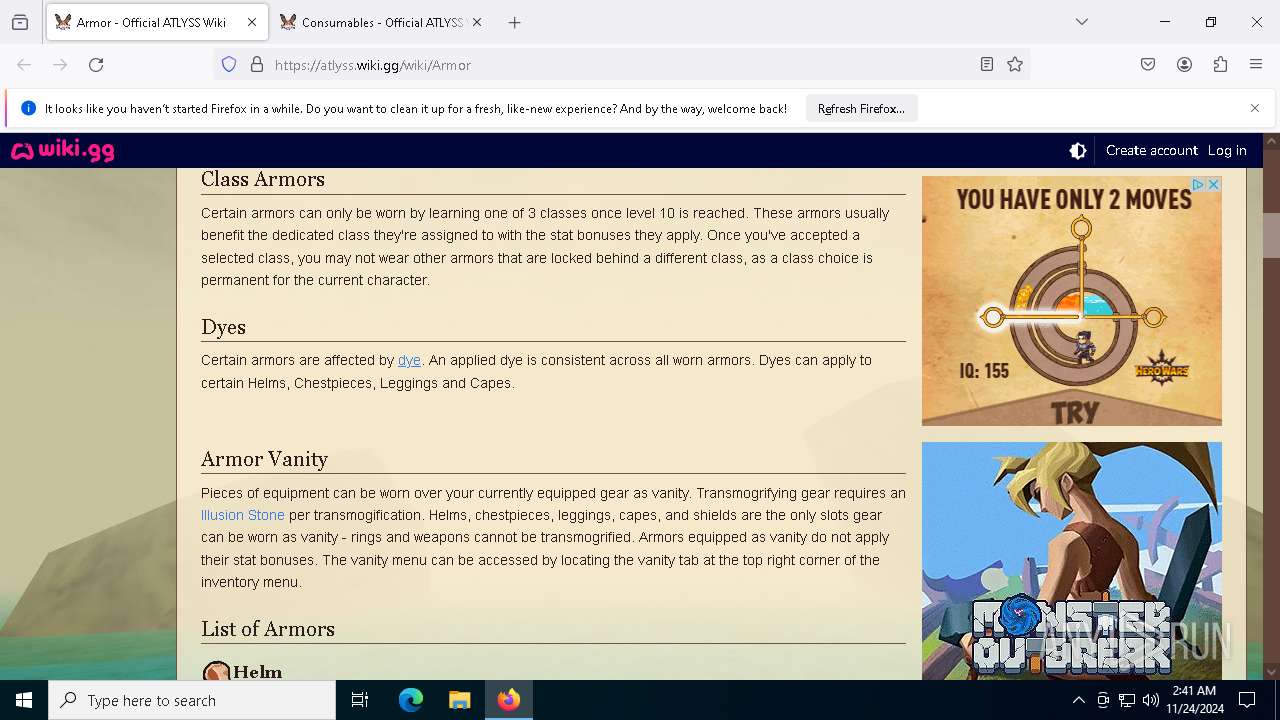This screenshot has width=1280, height=720.
Task: Open a new browser tab
Action: point(514,22)
